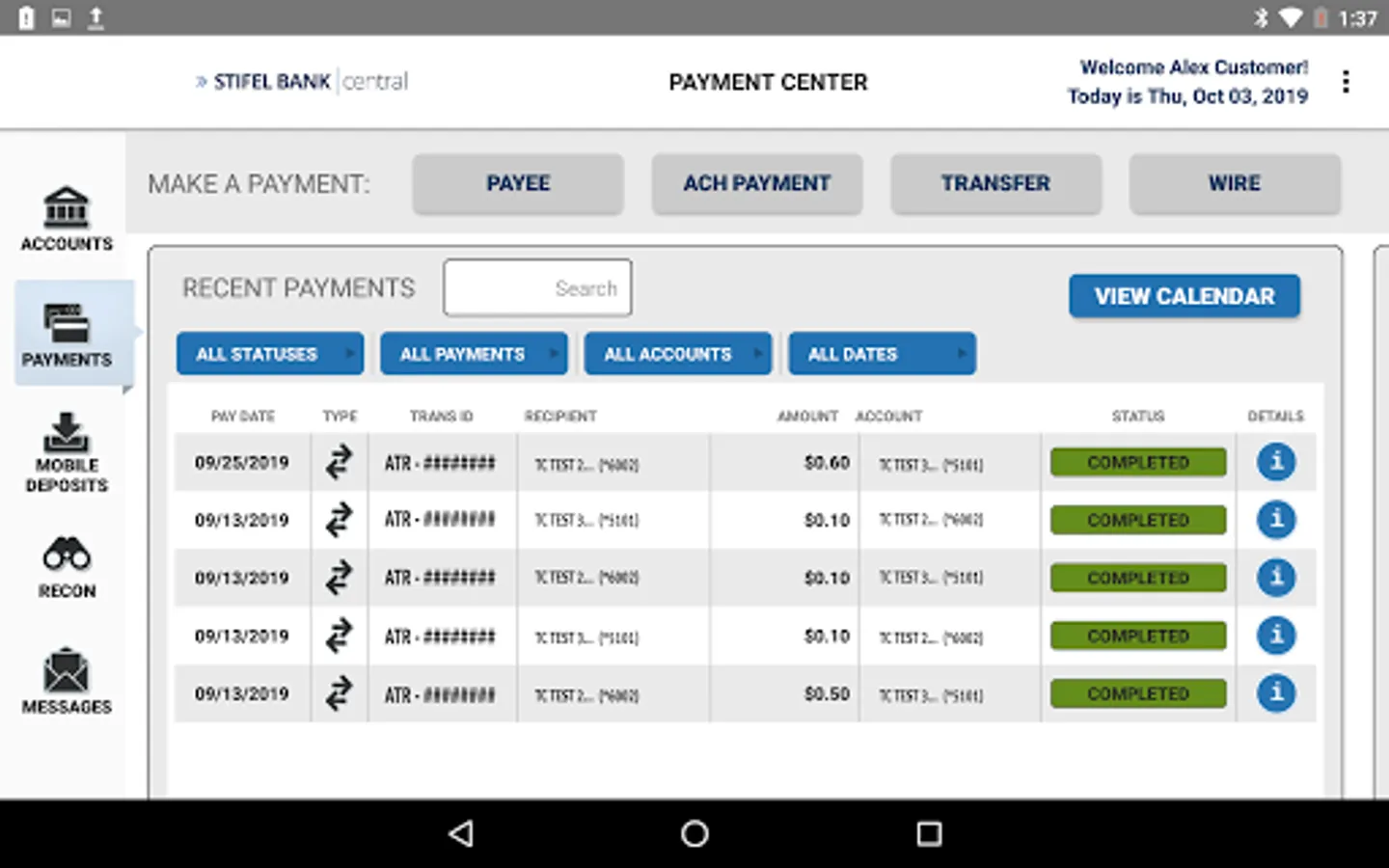
Task: Select the Wire payment button
Action: pyautogui.click(x=1236, y=183)
